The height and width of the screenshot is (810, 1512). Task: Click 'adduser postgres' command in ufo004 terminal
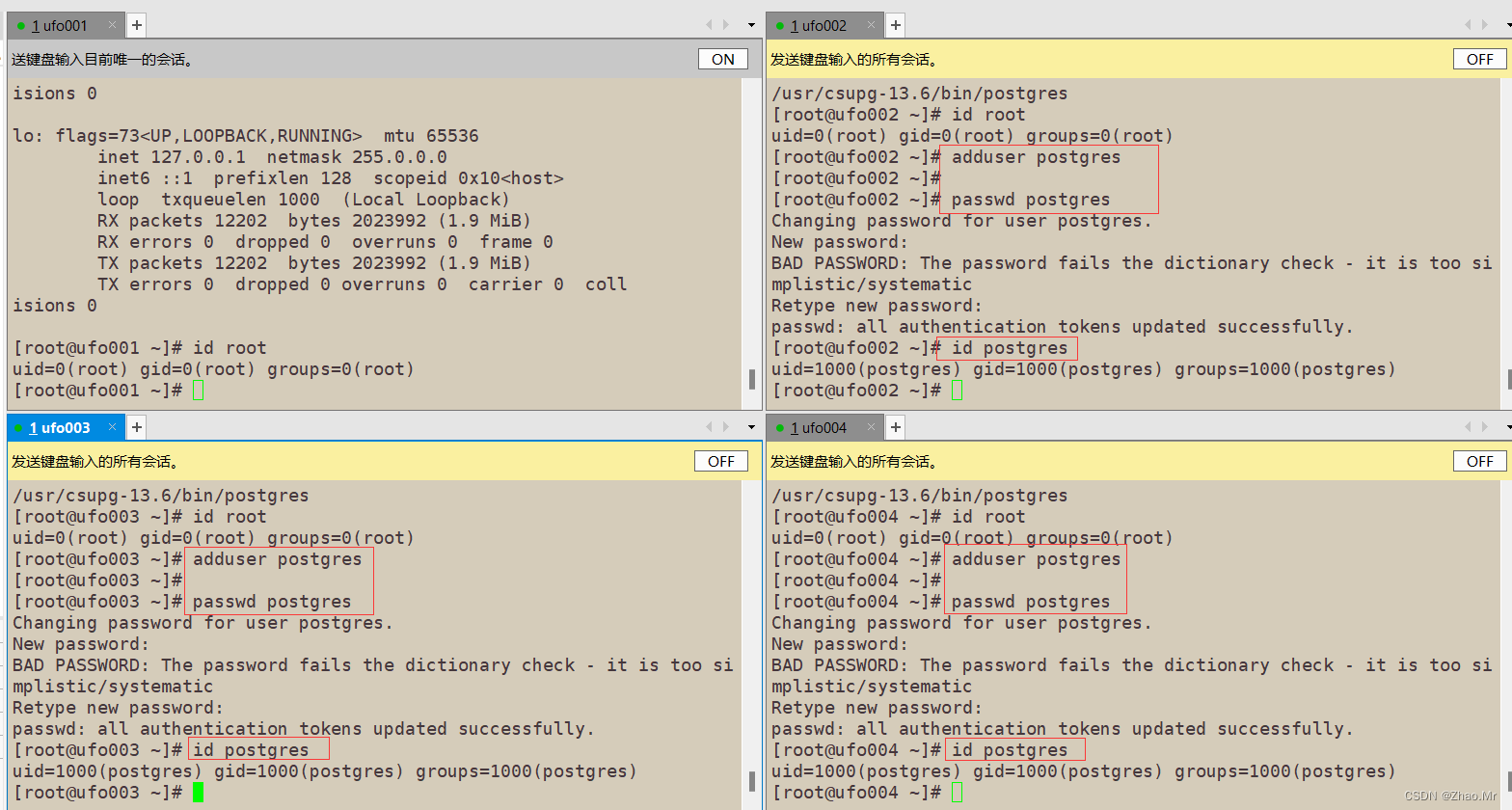pyautogui.click(x=1037, y=559)
